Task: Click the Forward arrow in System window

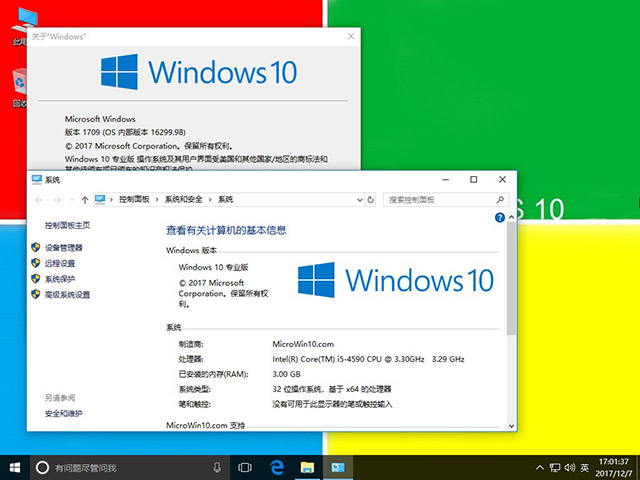Action: 57,200
